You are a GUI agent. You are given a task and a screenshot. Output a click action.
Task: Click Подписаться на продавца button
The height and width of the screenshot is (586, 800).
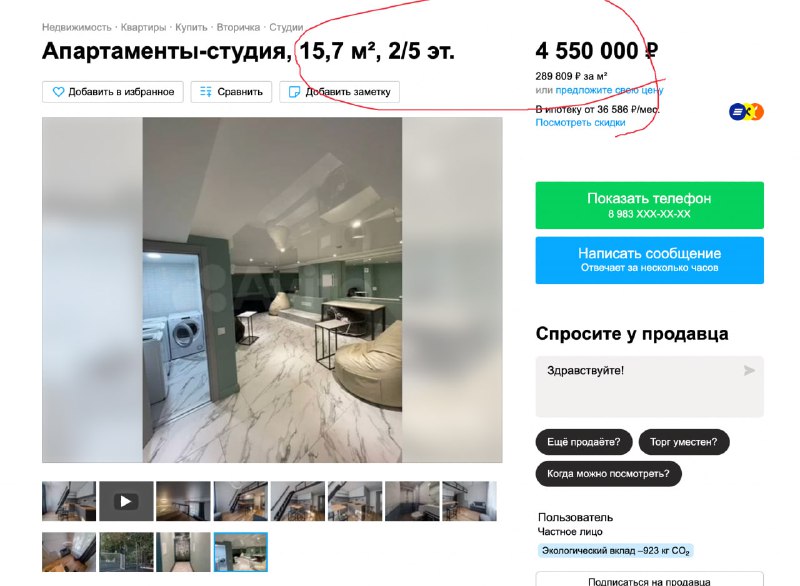click(649, 580)
